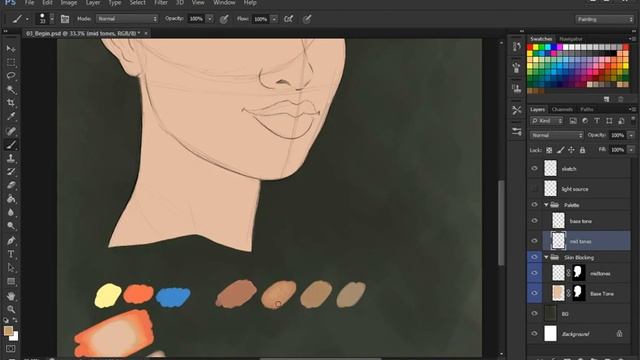Hide the BG layer
Viewport: 640px width, 360px height.
pyautogui.click(x=534, y=313)
